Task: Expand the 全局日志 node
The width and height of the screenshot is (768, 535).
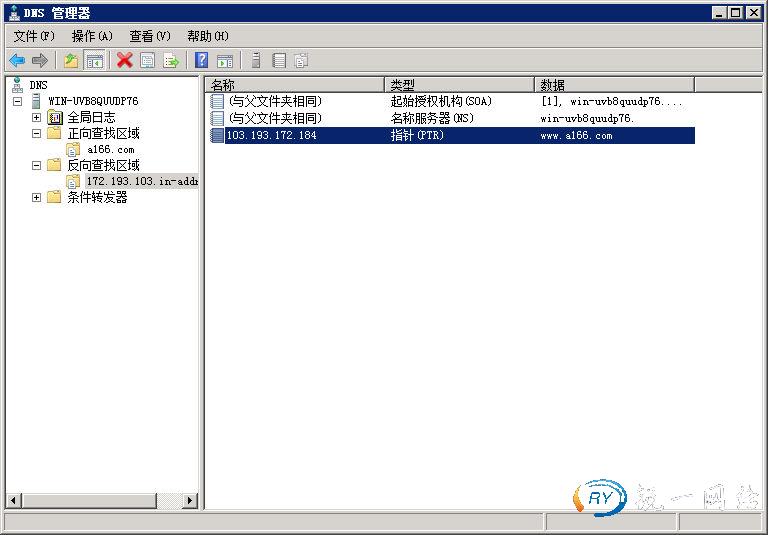Action: point(36,118)
